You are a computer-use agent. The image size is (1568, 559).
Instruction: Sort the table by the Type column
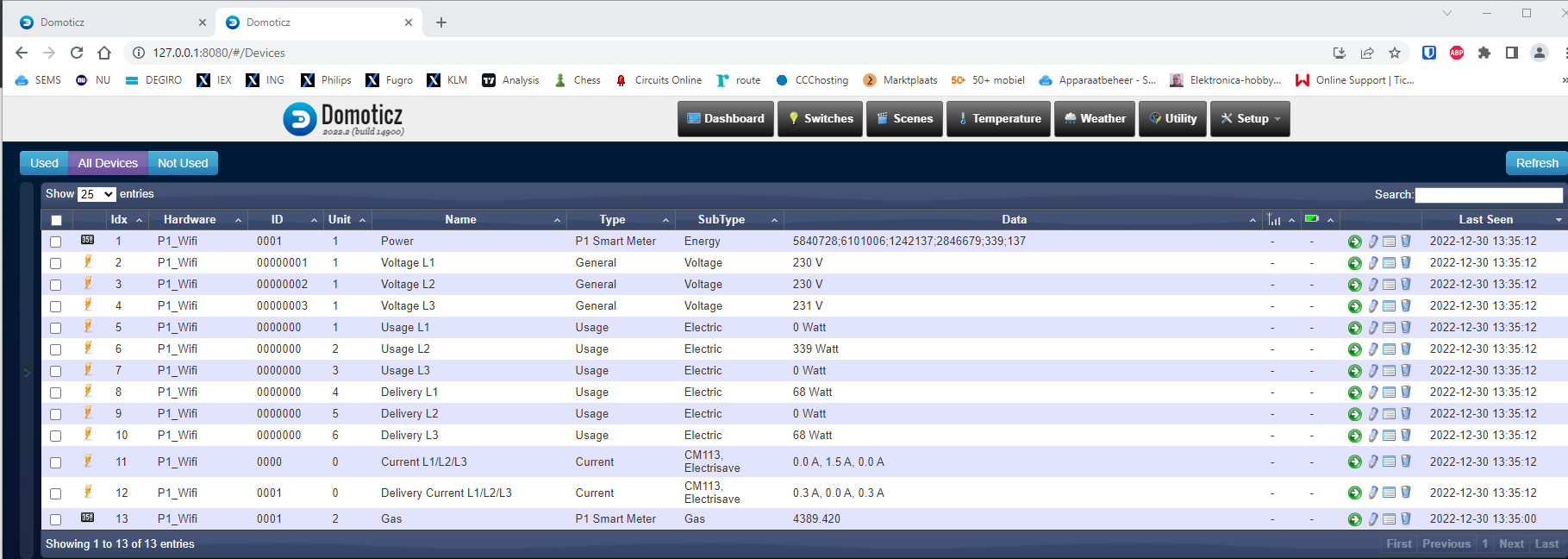(620, 219)
